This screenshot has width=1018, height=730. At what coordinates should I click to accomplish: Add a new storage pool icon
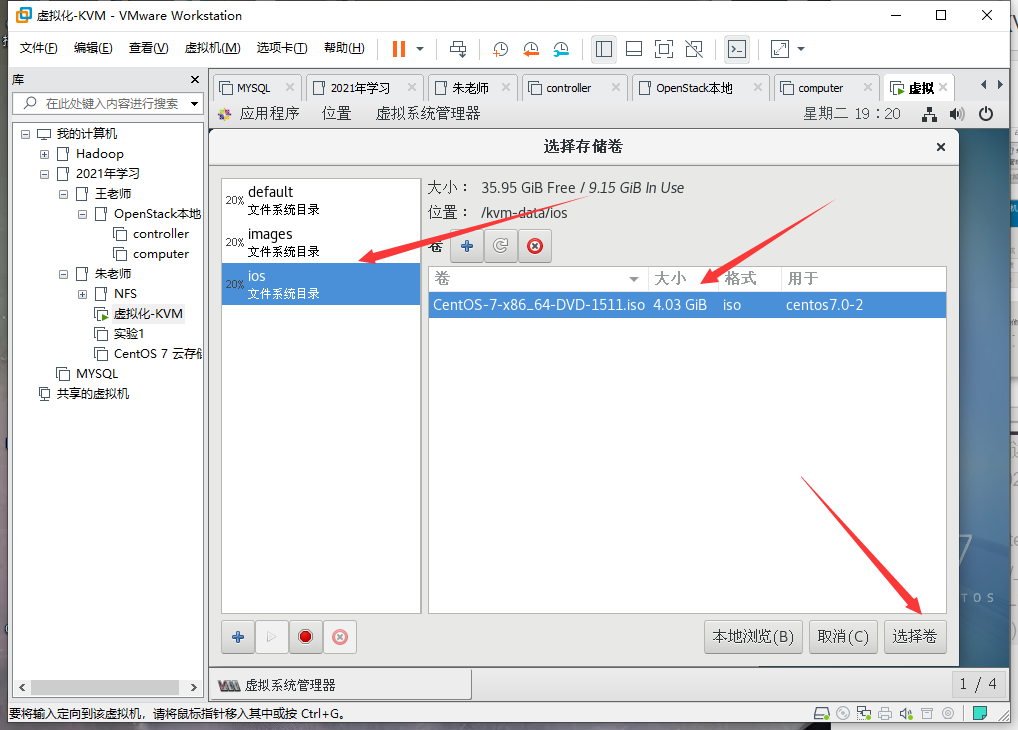(x=238, y=637)
